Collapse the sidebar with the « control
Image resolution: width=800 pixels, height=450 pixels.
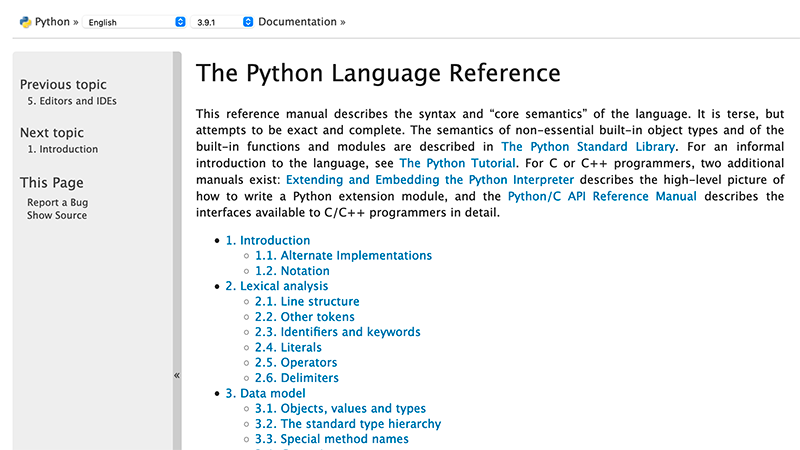point(177,376)
